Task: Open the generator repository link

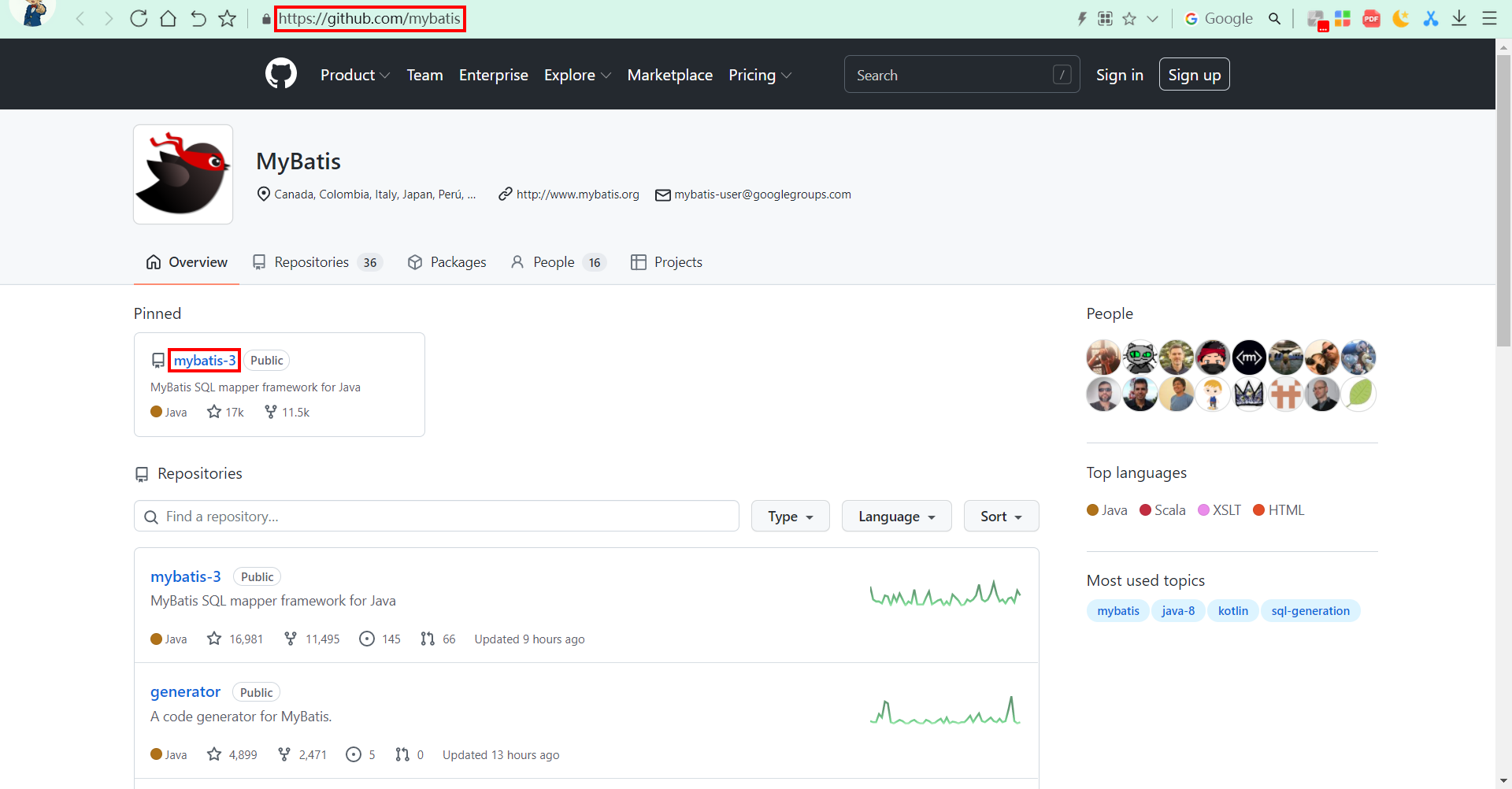Action: coord(185,691)
